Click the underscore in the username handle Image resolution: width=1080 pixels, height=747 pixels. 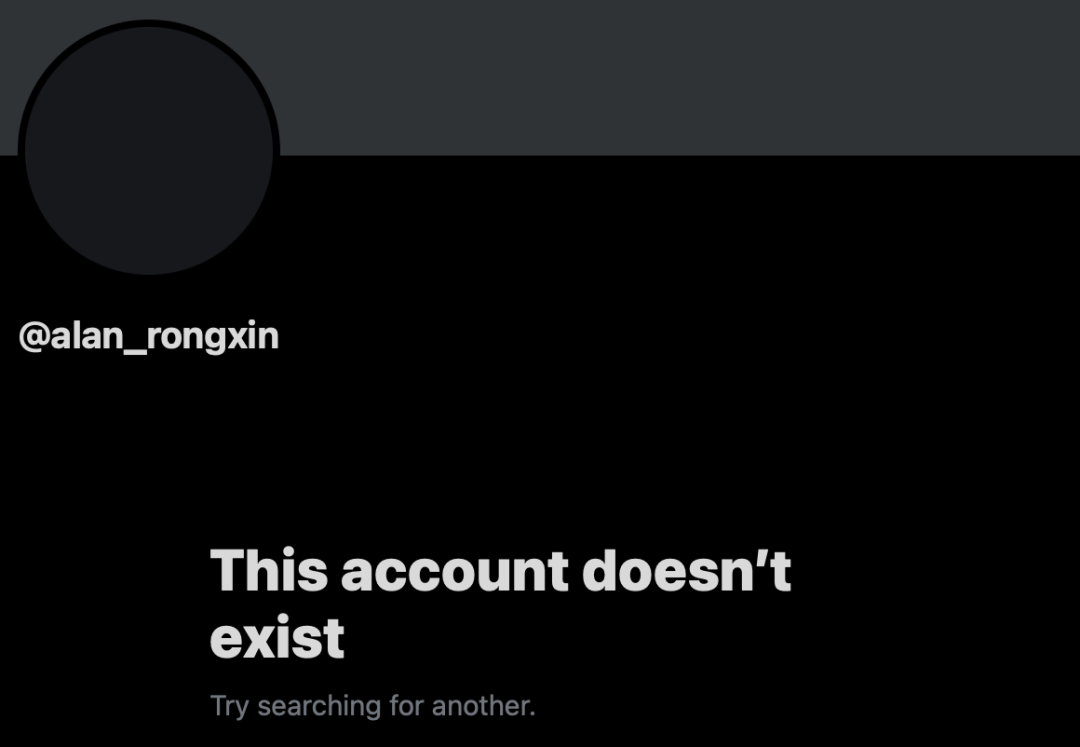(134, 353)
